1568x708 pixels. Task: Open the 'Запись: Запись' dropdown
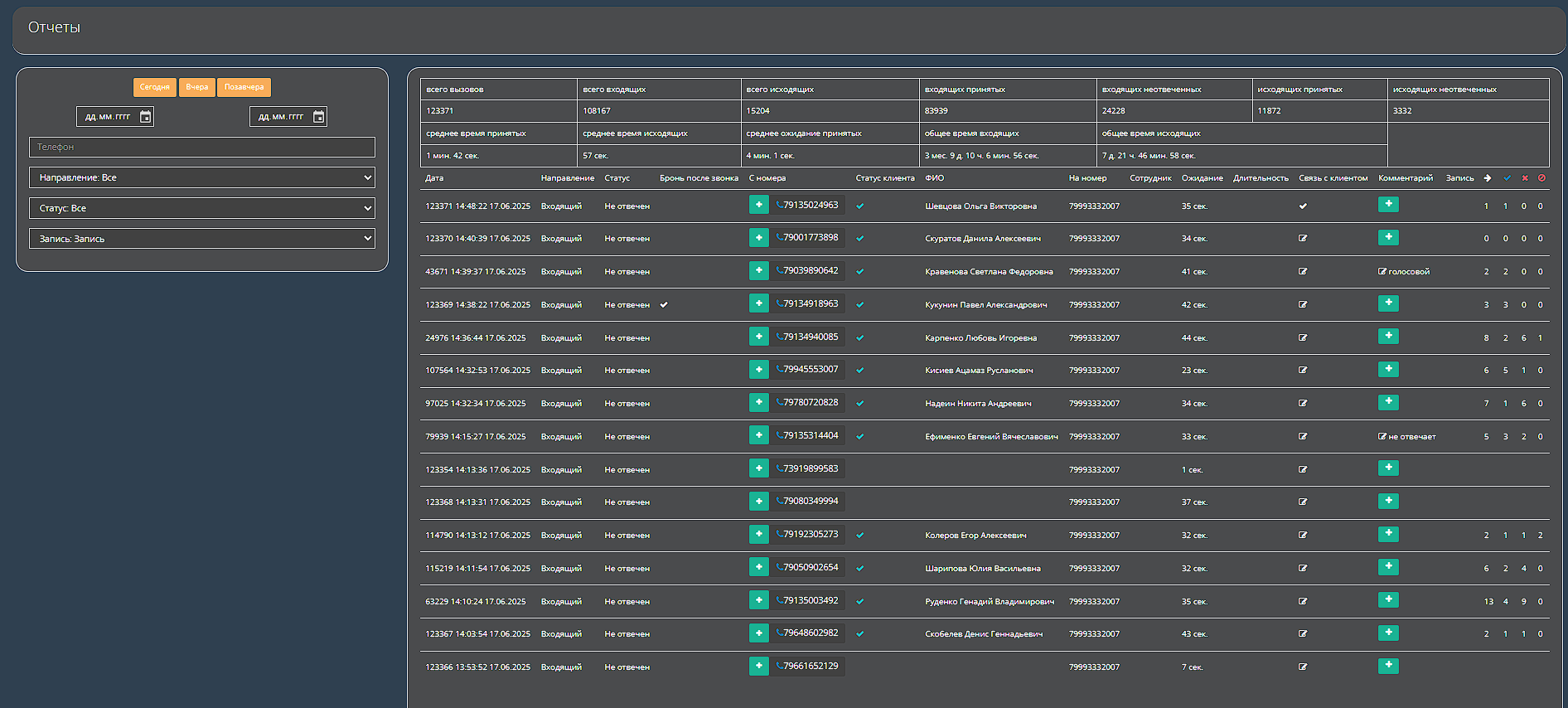[x=202, y=239]
